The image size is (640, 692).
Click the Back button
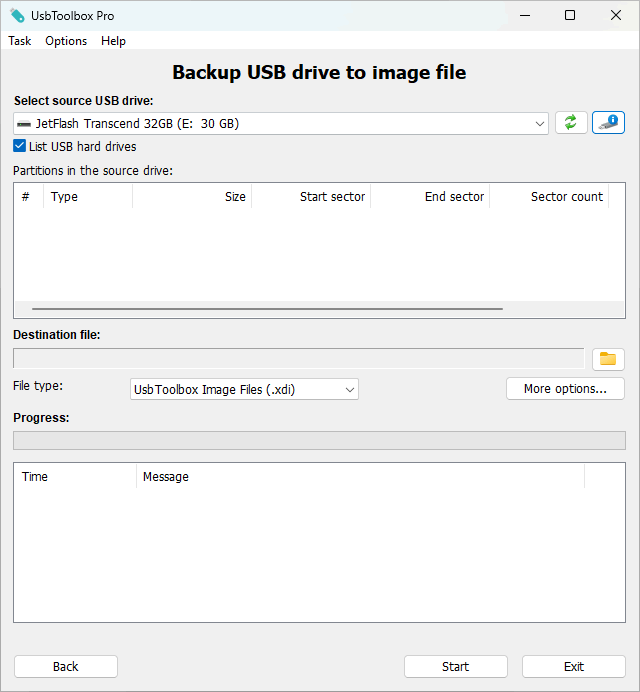66,666
